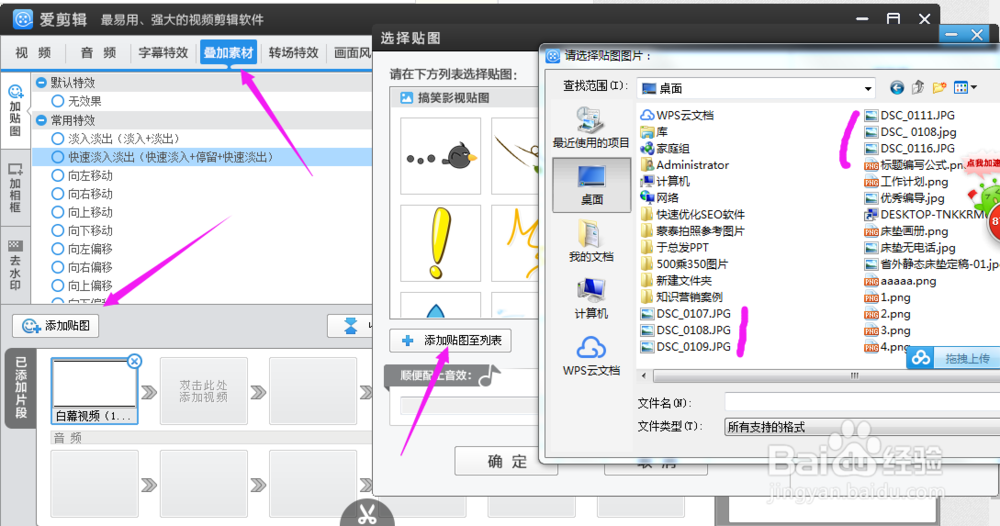Open the 500乘350图片 folder
The image size is (1000, 526).
(684, 264)
